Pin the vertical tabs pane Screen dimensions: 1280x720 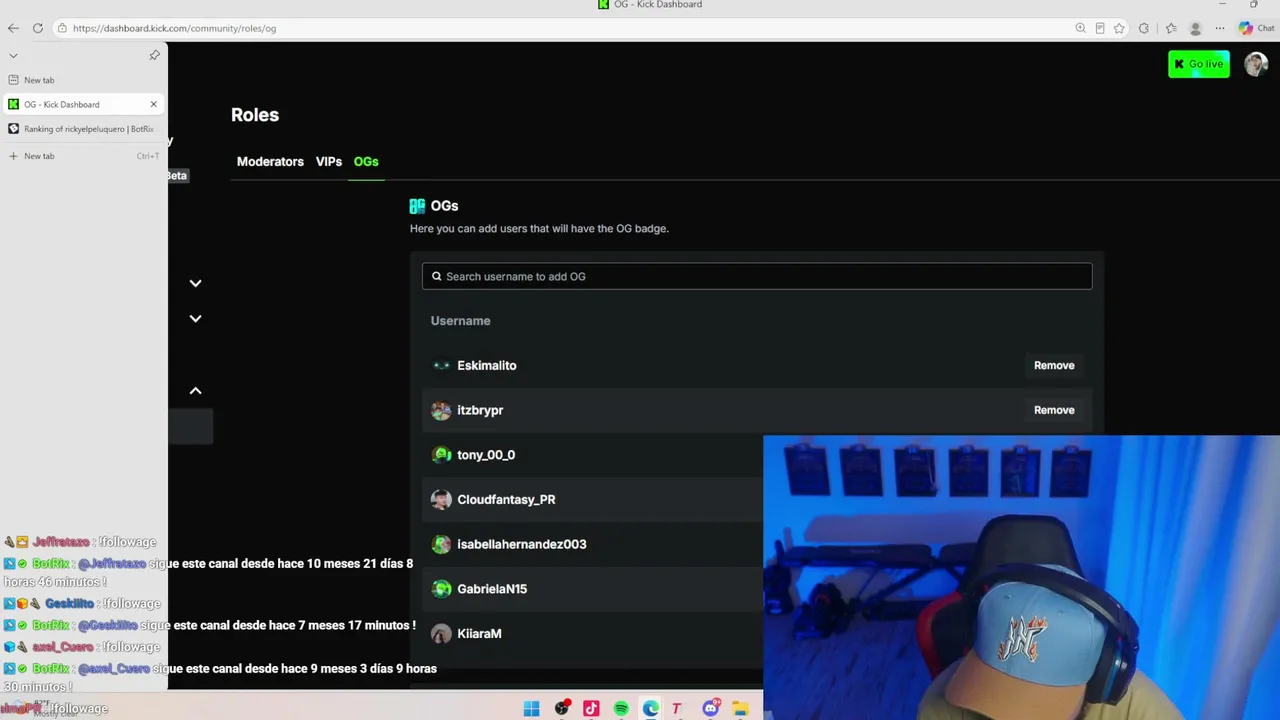tap(154, 55)
